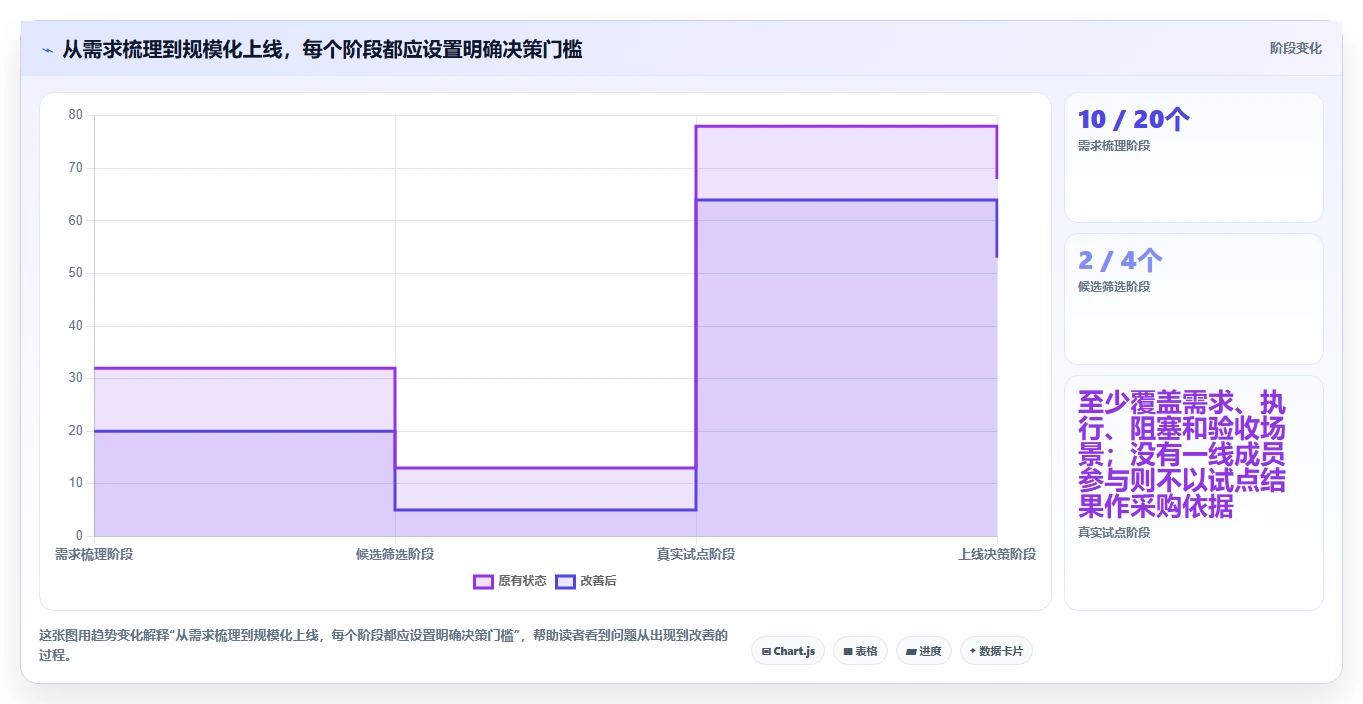Click the chart title heading text
The height and width of the screenshot is (704, 1363).
click(x=322, y=49)
